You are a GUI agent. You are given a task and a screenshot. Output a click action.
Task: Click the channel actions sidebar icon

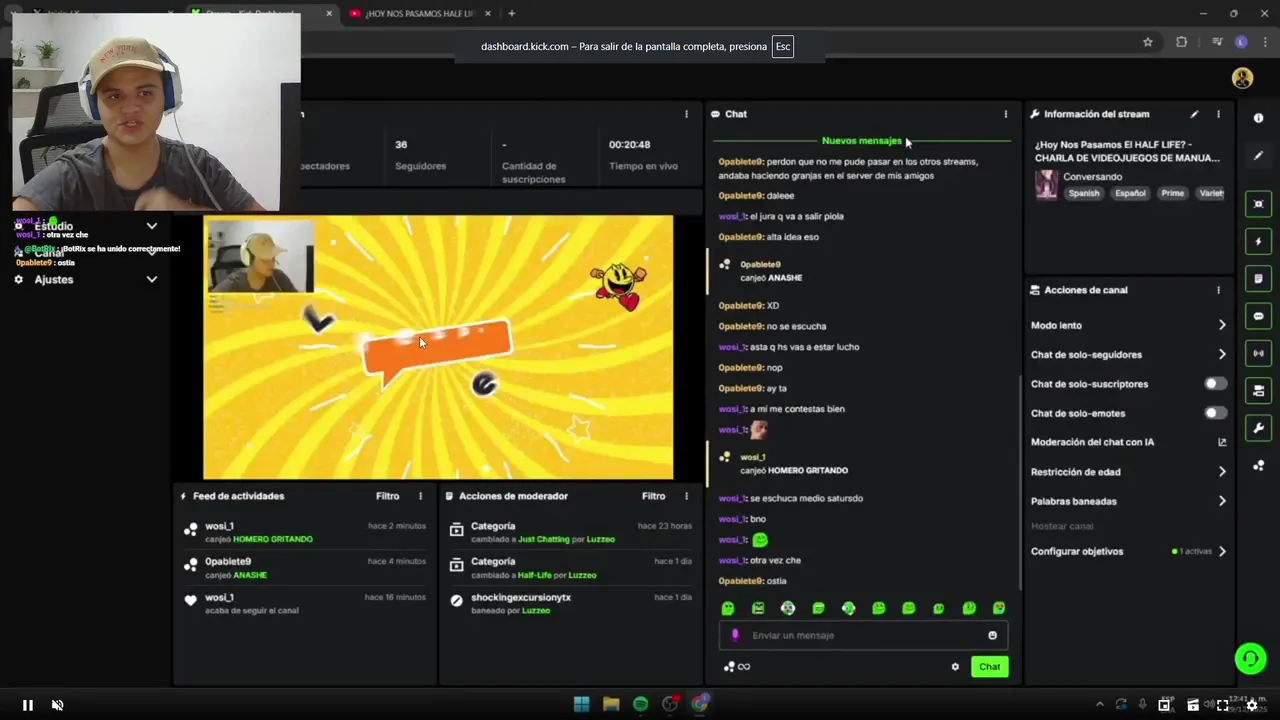pos(1258,390)
